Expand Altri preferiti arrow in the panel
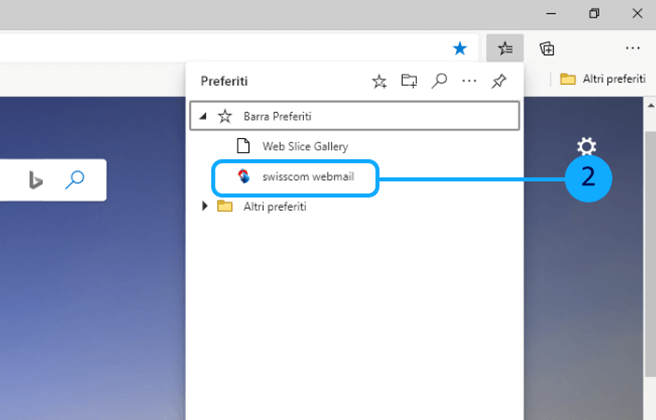 tap(205, 206)
